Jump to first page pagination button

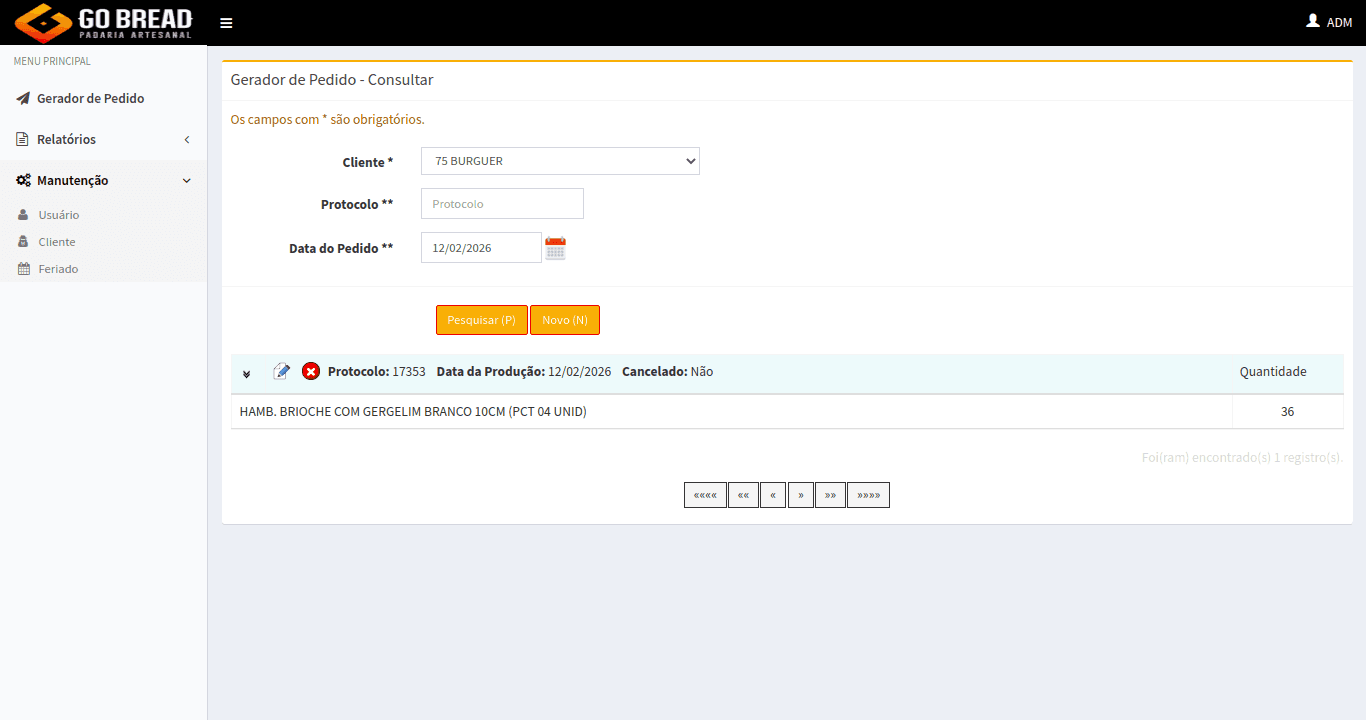[x=705, y=495]
